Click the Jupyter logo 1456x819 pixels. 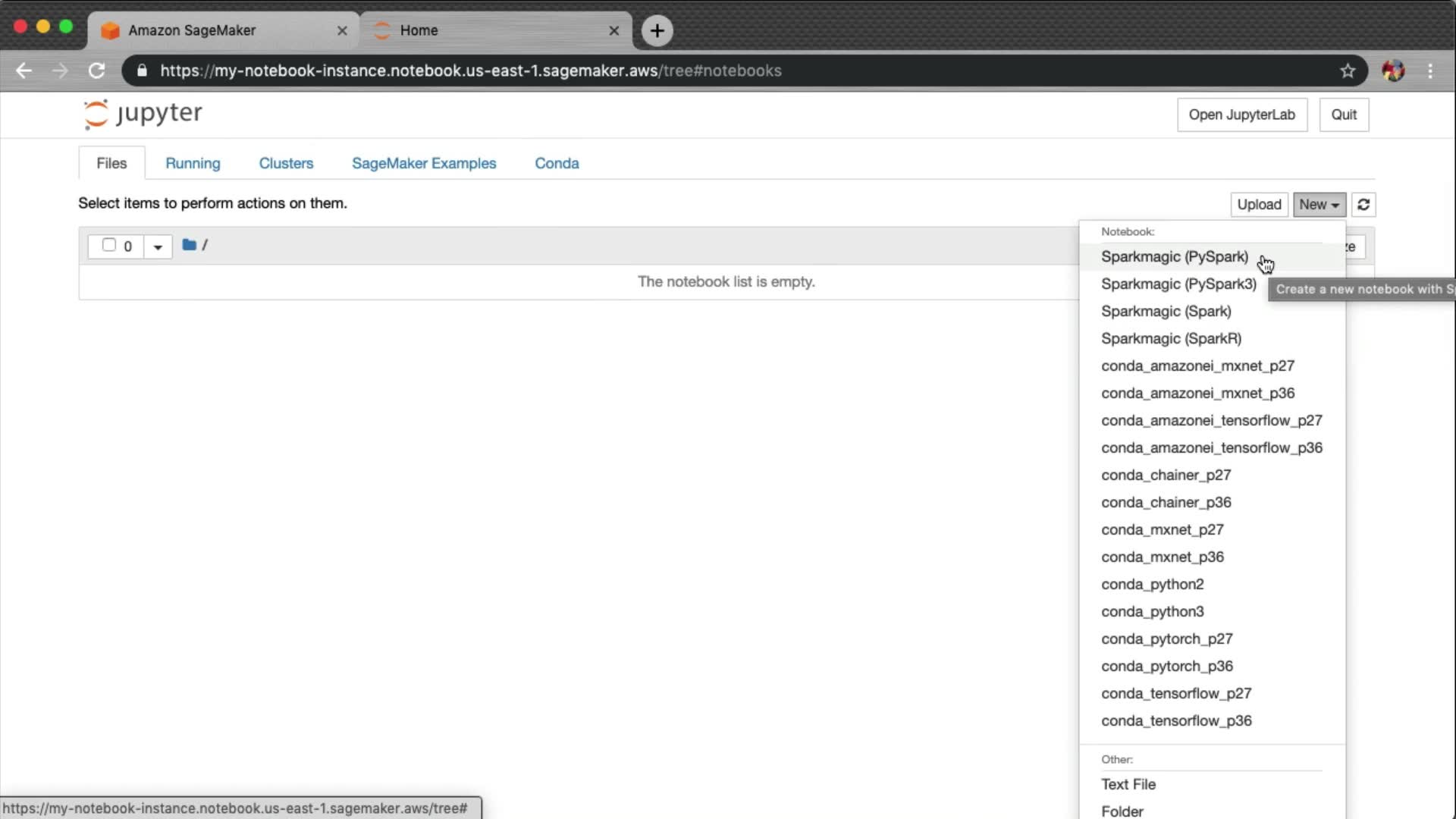point(143,114)
